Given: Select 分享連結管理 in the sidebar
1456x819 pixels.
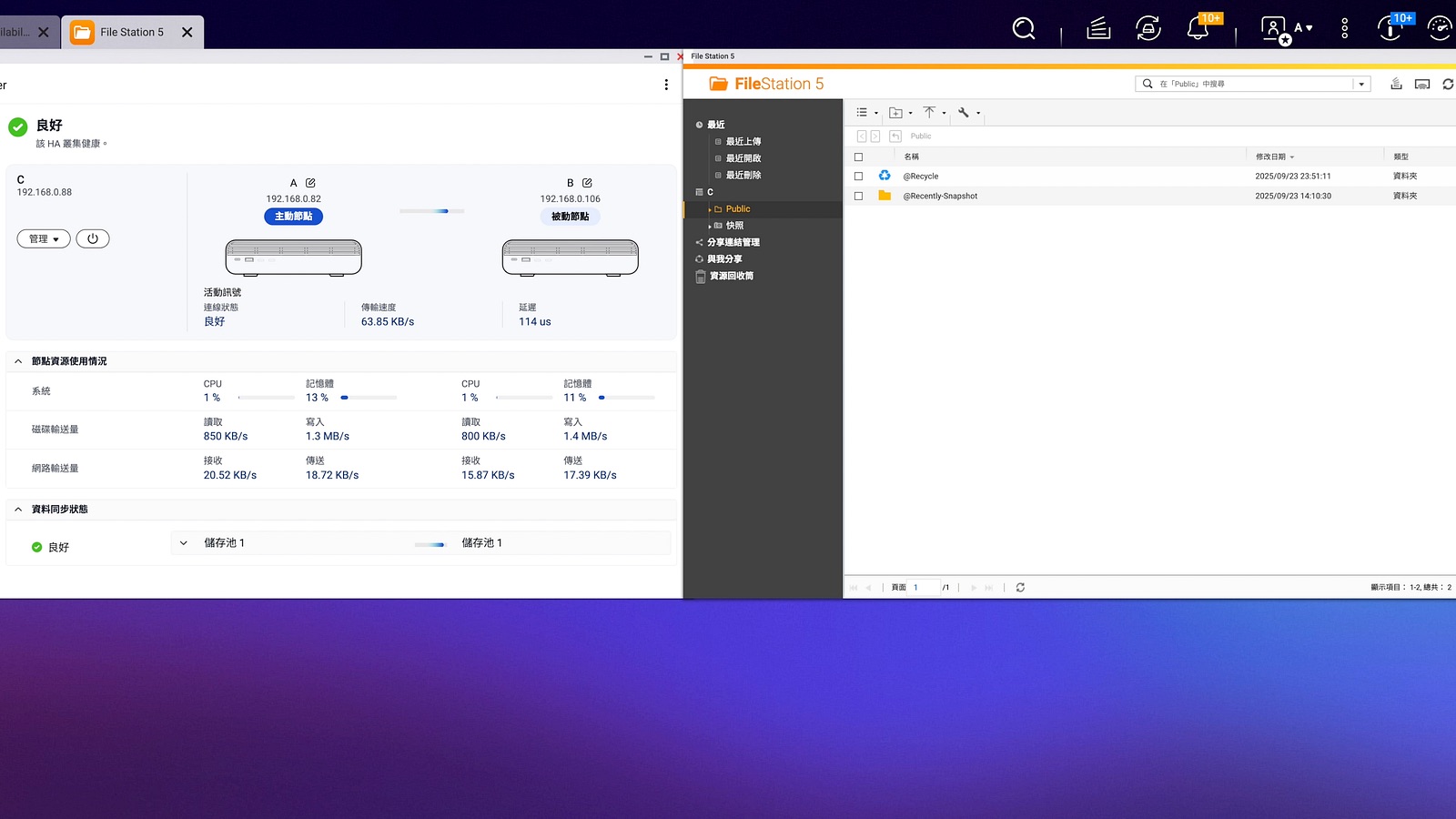Looking at the screenshot, I should [733, 242].
